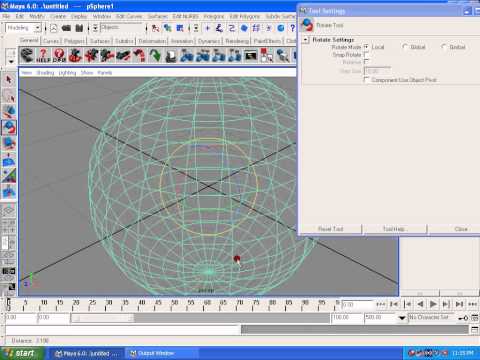Click the blue render sphere icon

click(281, 28)
